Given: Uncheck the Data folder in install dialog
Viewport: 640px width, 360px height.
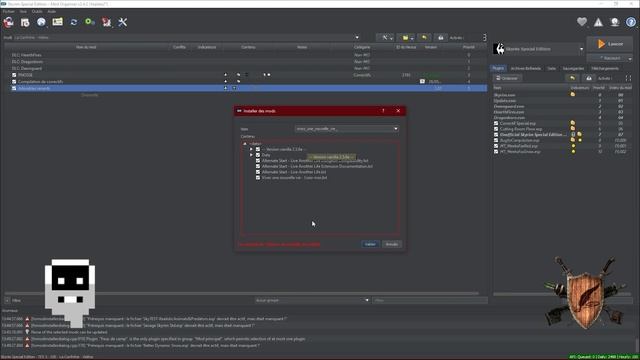Looking at the screenshot, I should pos(258,155).
